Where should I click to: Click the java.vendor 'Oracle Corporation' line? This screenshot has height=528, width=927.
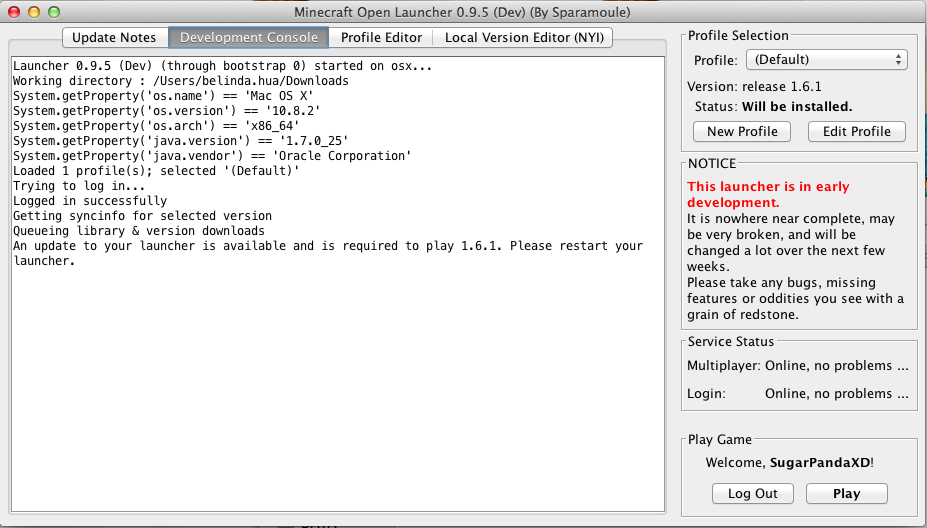(212, 156)
